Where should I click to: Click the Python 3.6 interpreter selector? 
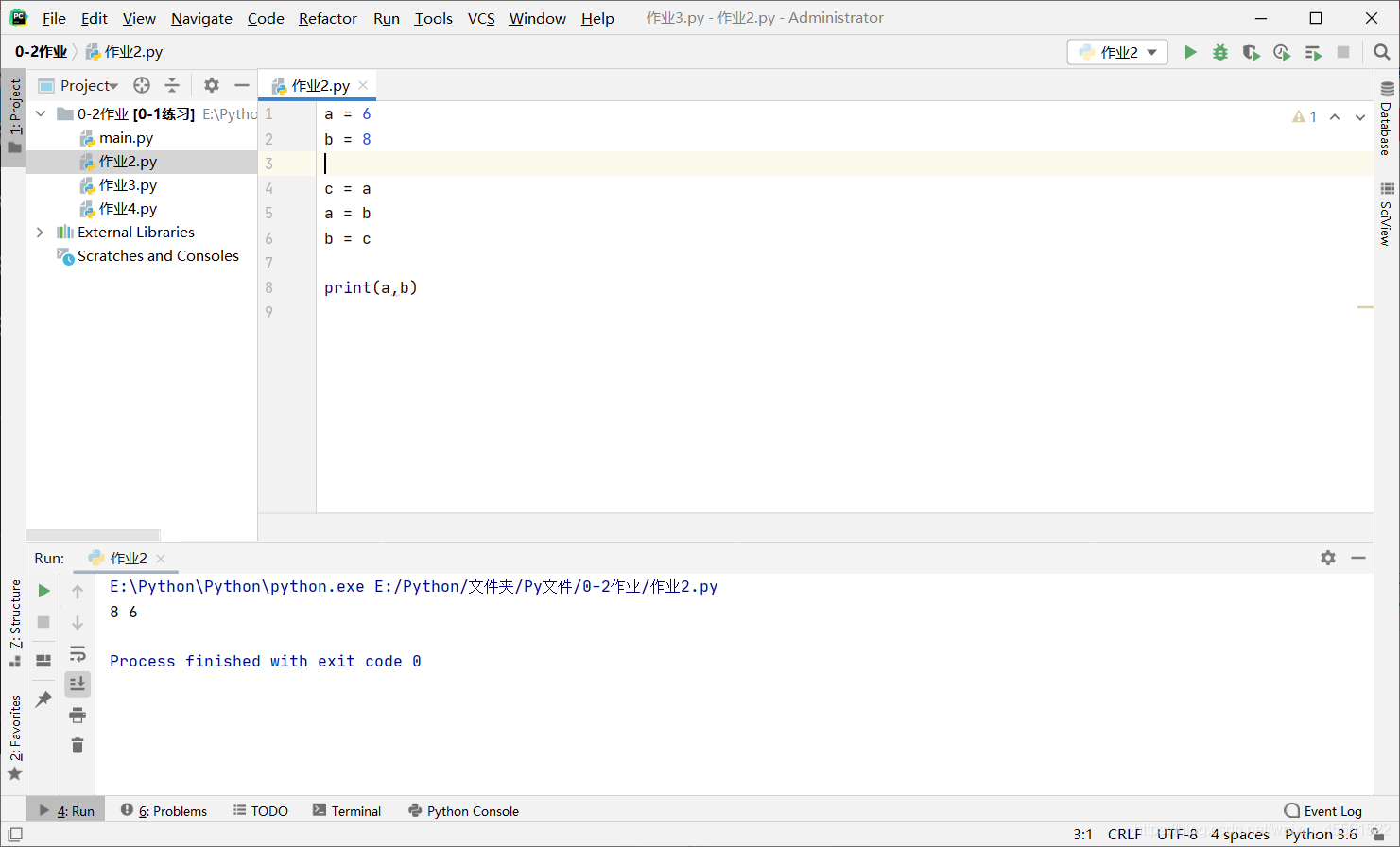click(1321, 834)
